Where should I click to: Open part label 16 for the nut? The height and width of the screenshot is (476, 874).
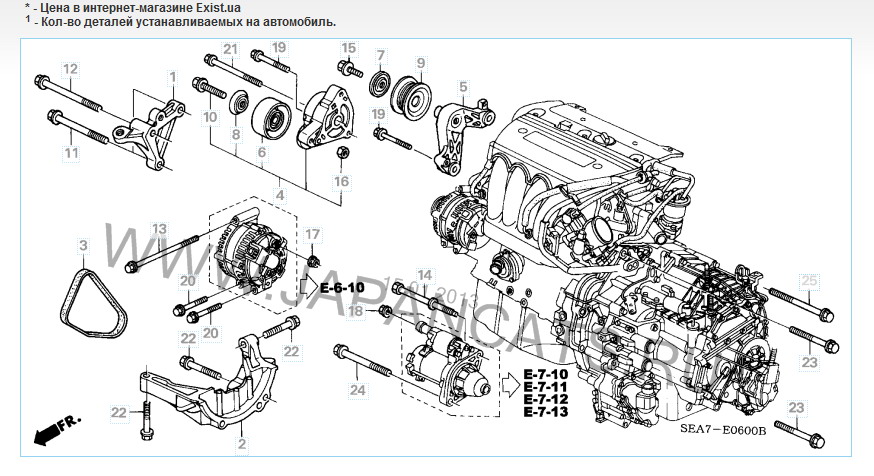[341, 181]
